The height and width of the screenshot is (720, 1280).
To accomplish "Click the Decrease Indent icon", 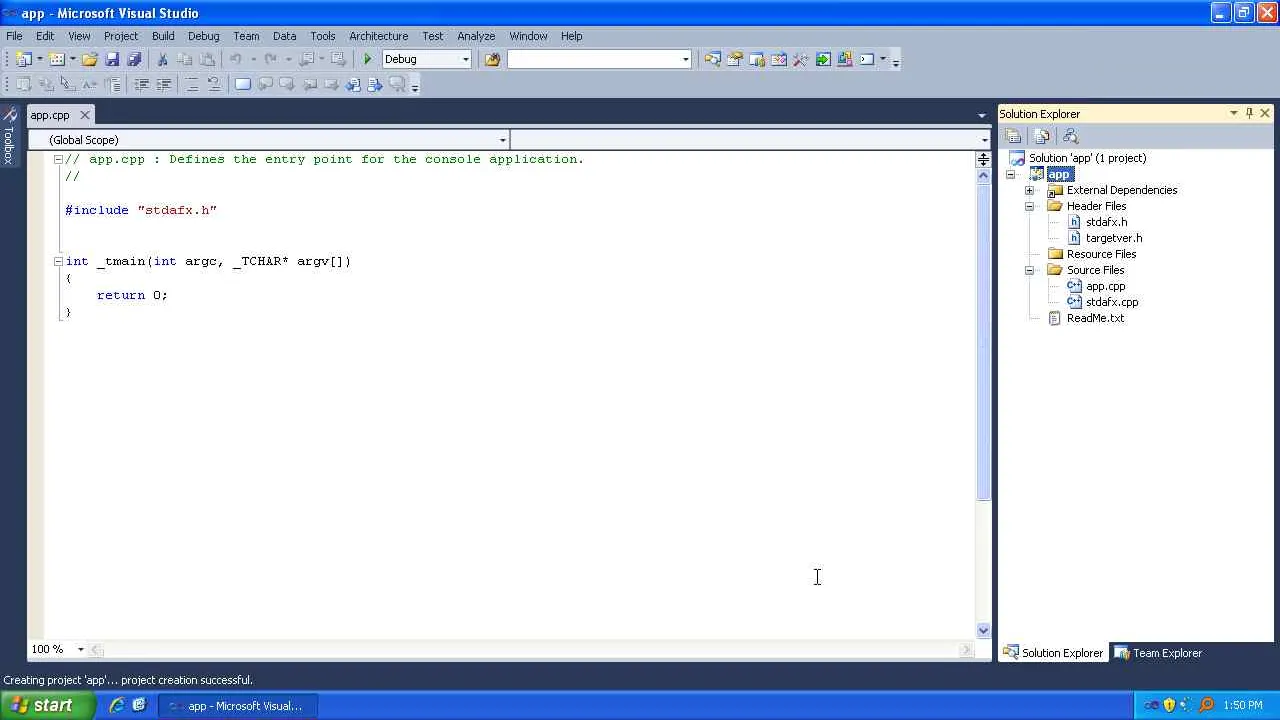I will pyautogui.click(x=142, y=85).
